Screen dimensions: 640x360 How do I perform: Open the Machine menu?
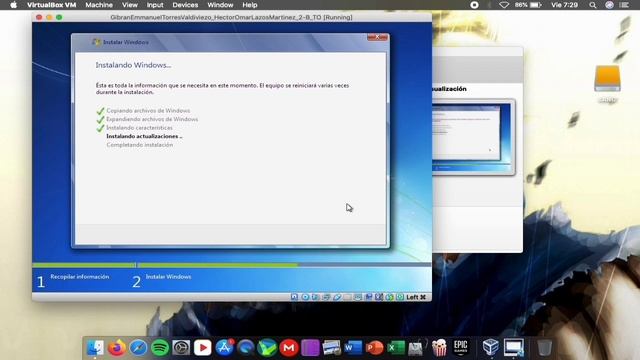tap(99, 5)
